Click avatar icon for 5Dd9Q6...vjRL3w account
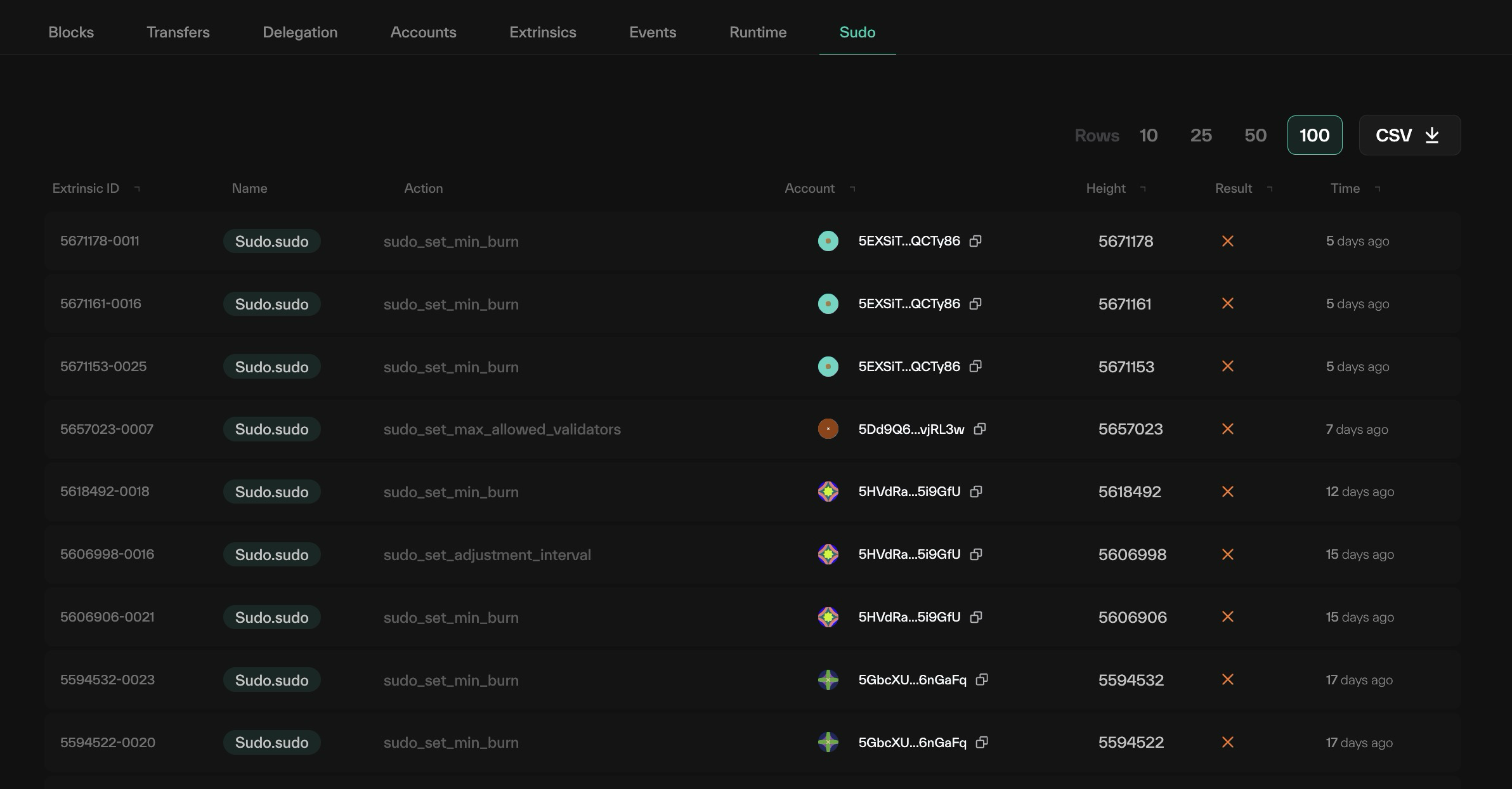Image resolution: width=1512 pixels, height=789 pixels. point(828,429)
